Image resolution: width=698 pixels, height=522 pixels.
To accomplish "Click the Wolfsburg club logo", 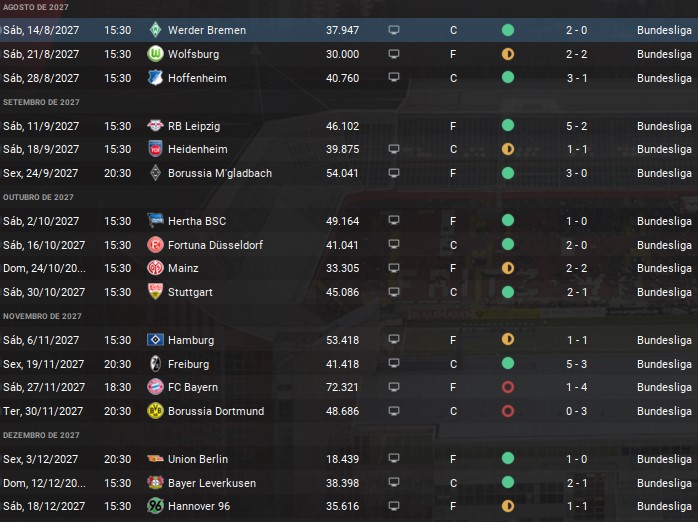I will click(155, 54).
